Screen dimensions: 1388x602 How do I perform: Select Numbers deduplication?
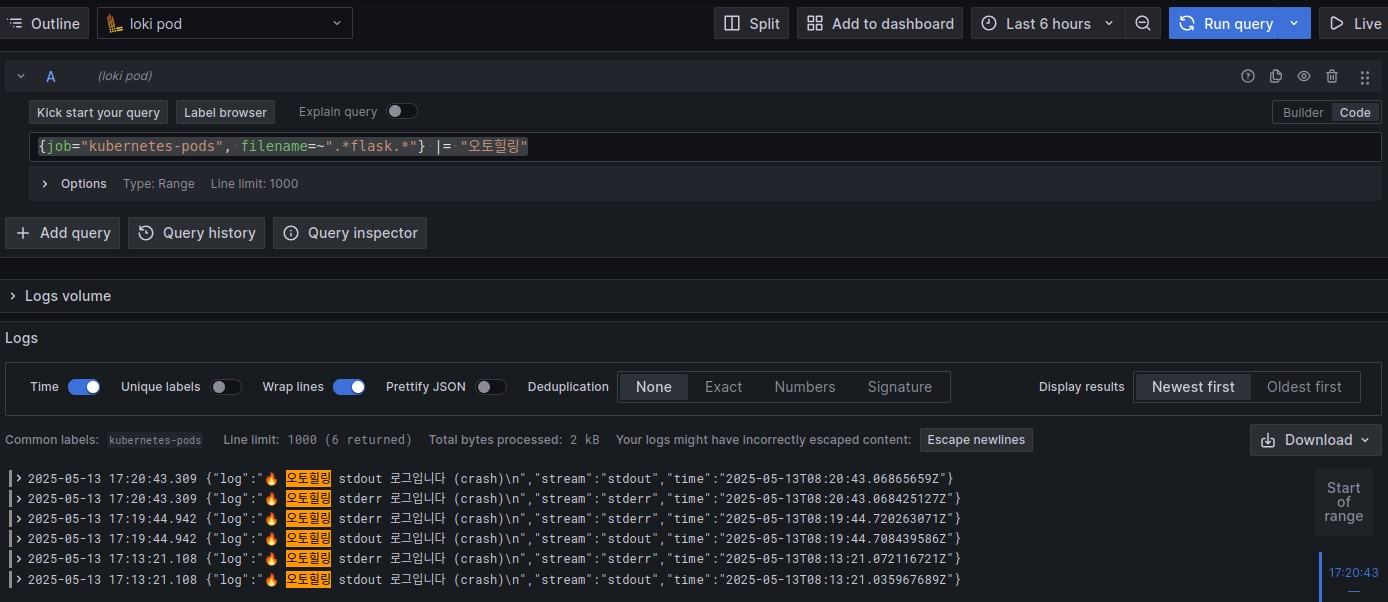805,387
